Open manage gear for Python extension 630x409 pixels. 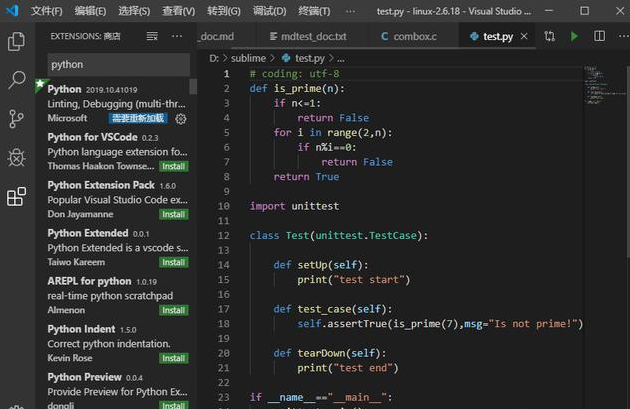click(181, 118)
